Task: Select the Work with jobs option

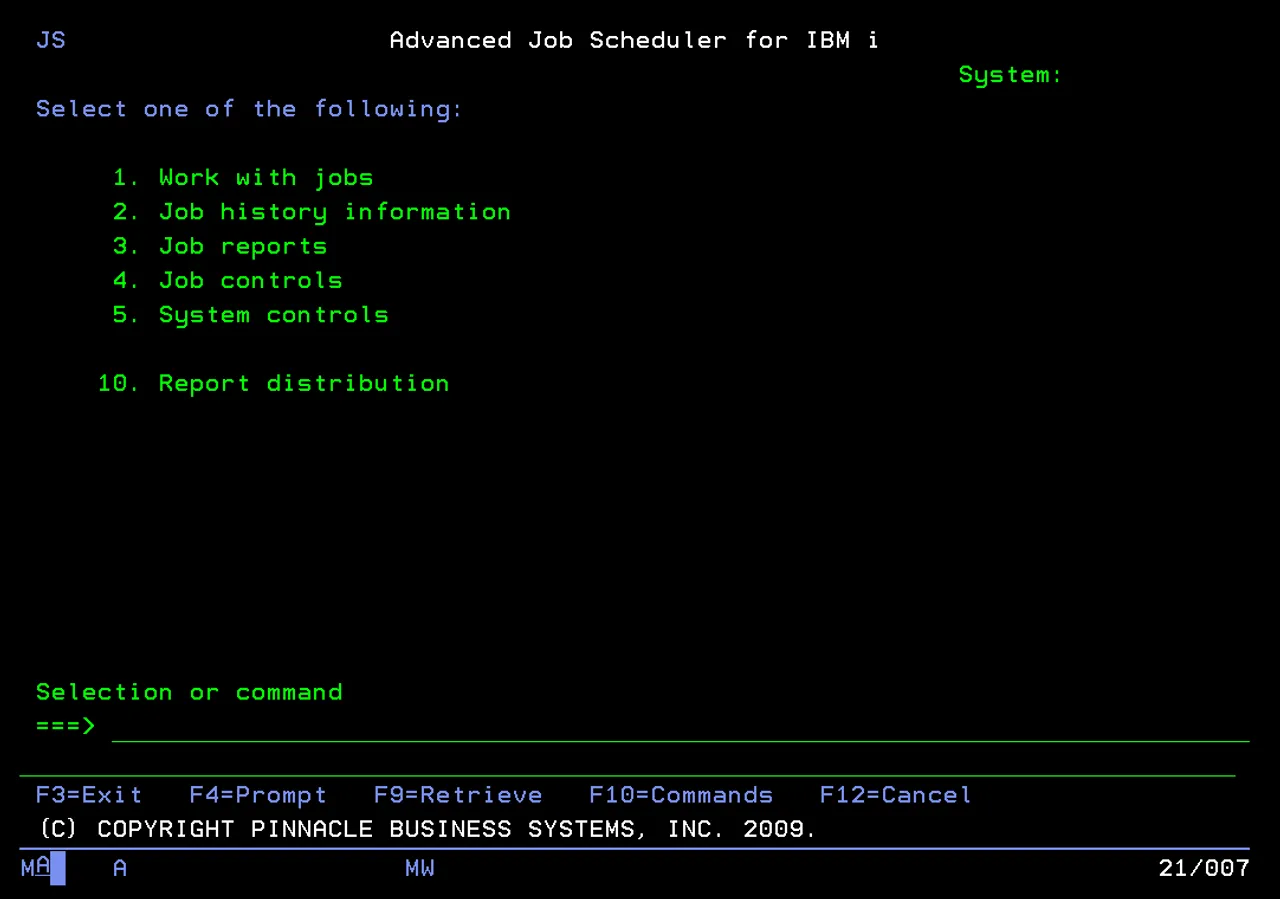Action: 265,177
